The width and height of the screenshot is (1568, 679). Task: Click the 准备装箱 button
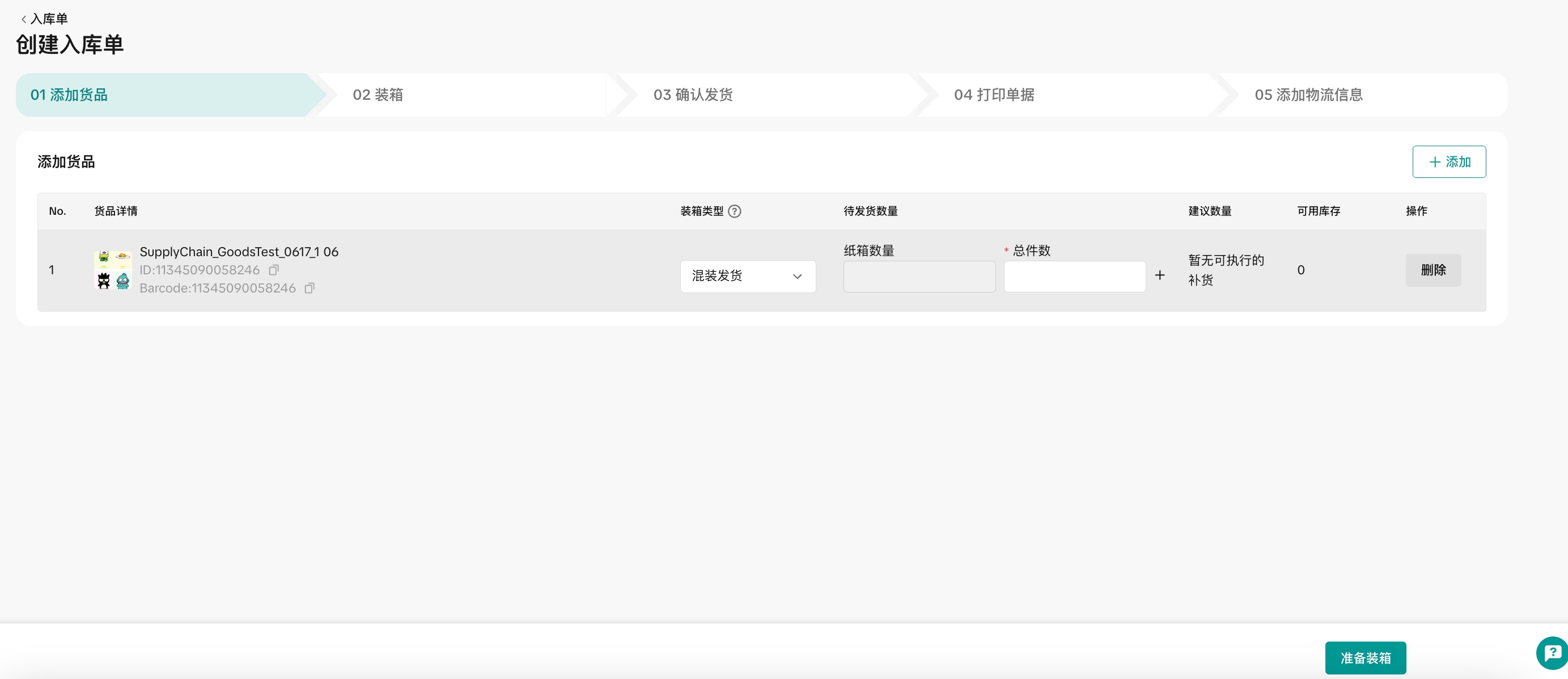(1365, 657)
